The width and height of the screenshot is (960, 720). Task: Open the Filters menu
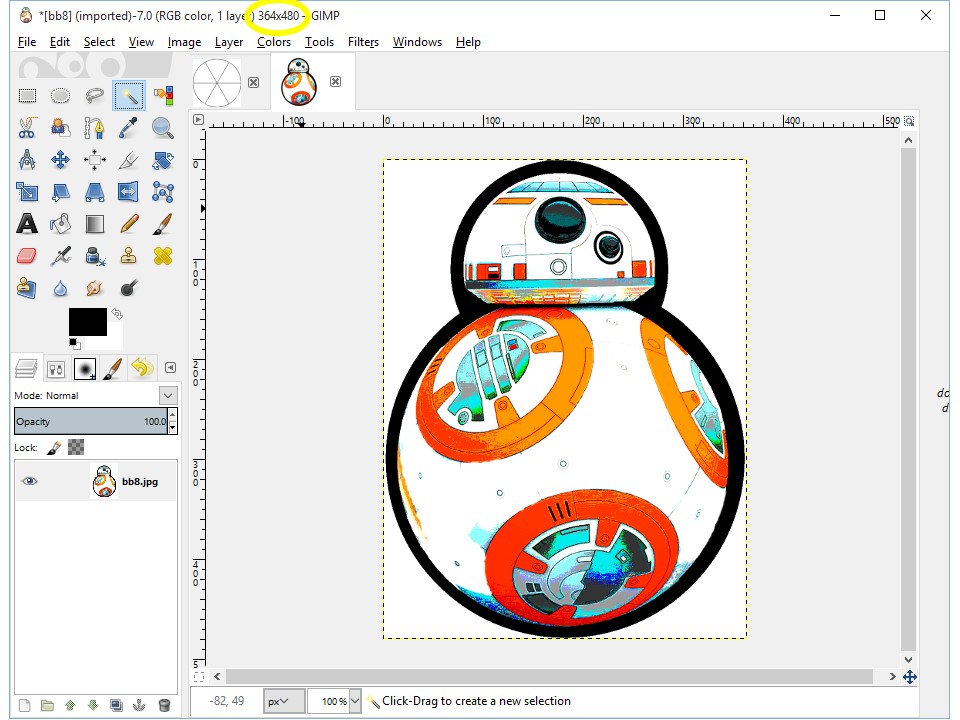363,42
